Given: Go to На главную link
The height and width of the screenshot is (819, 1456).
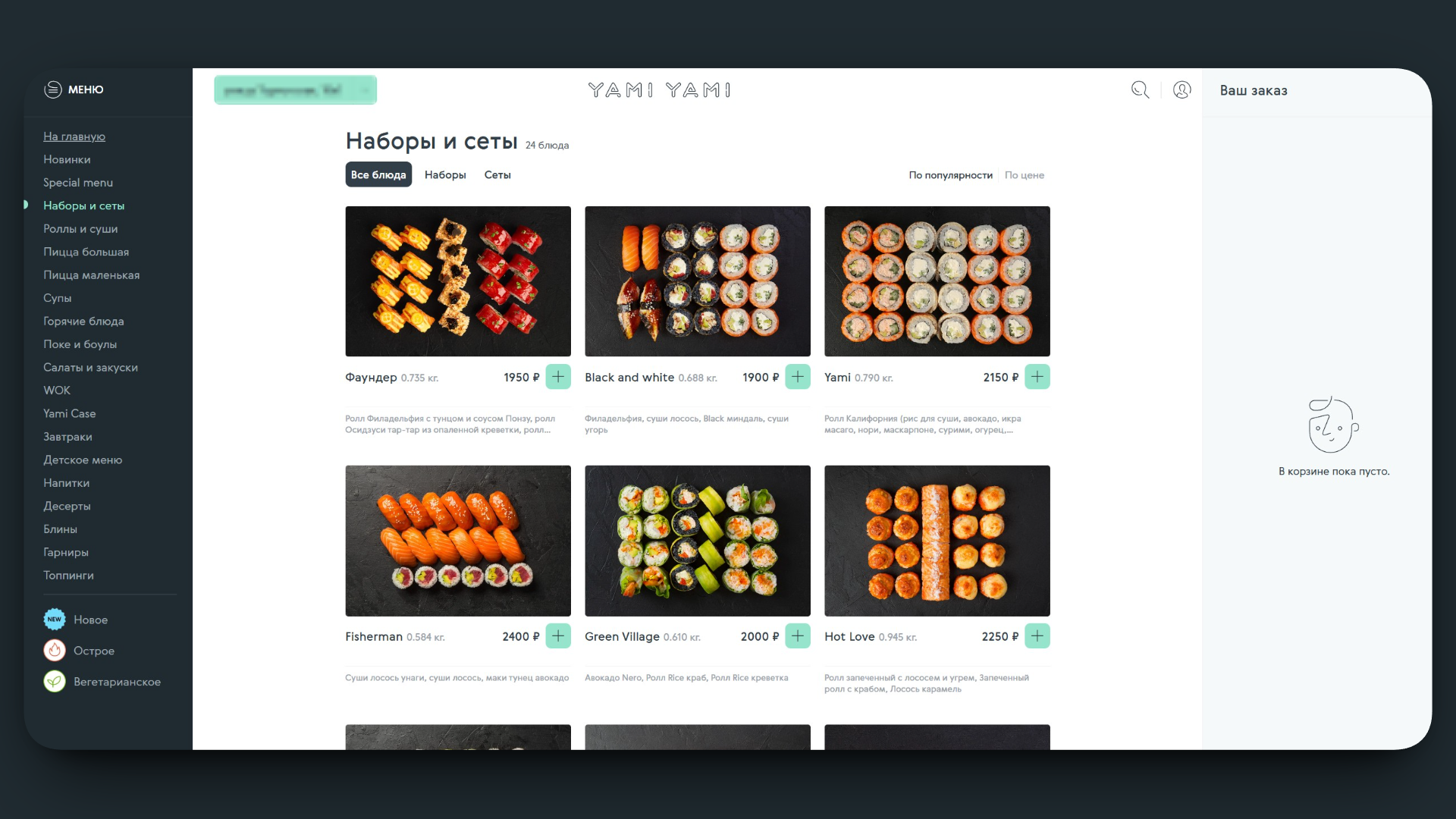Looking at the screenshot, I should [x=74, y=136].
